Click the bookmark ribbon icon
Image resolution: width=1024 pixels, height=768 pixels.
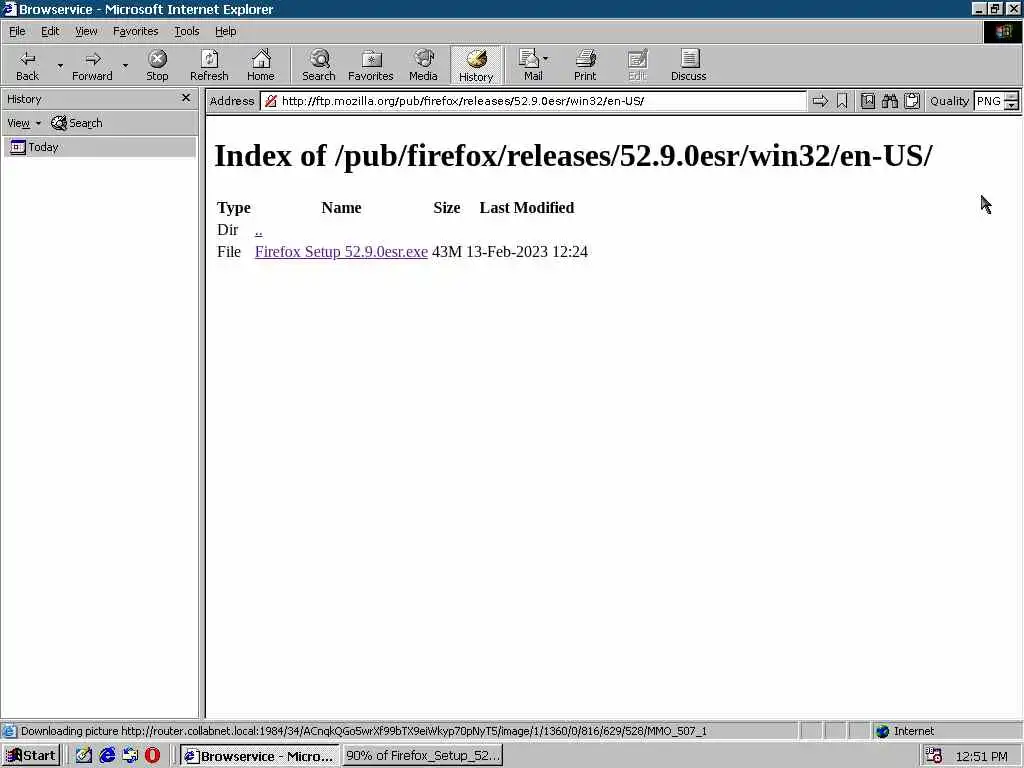[842, 101]
